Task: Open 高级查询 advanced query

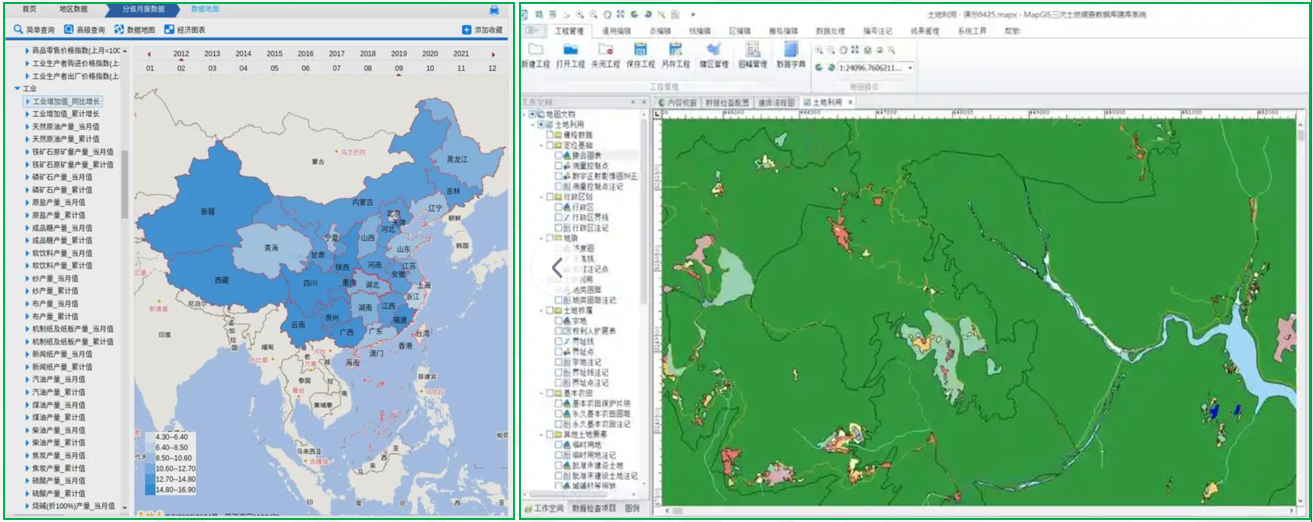Action: (83, 30)
